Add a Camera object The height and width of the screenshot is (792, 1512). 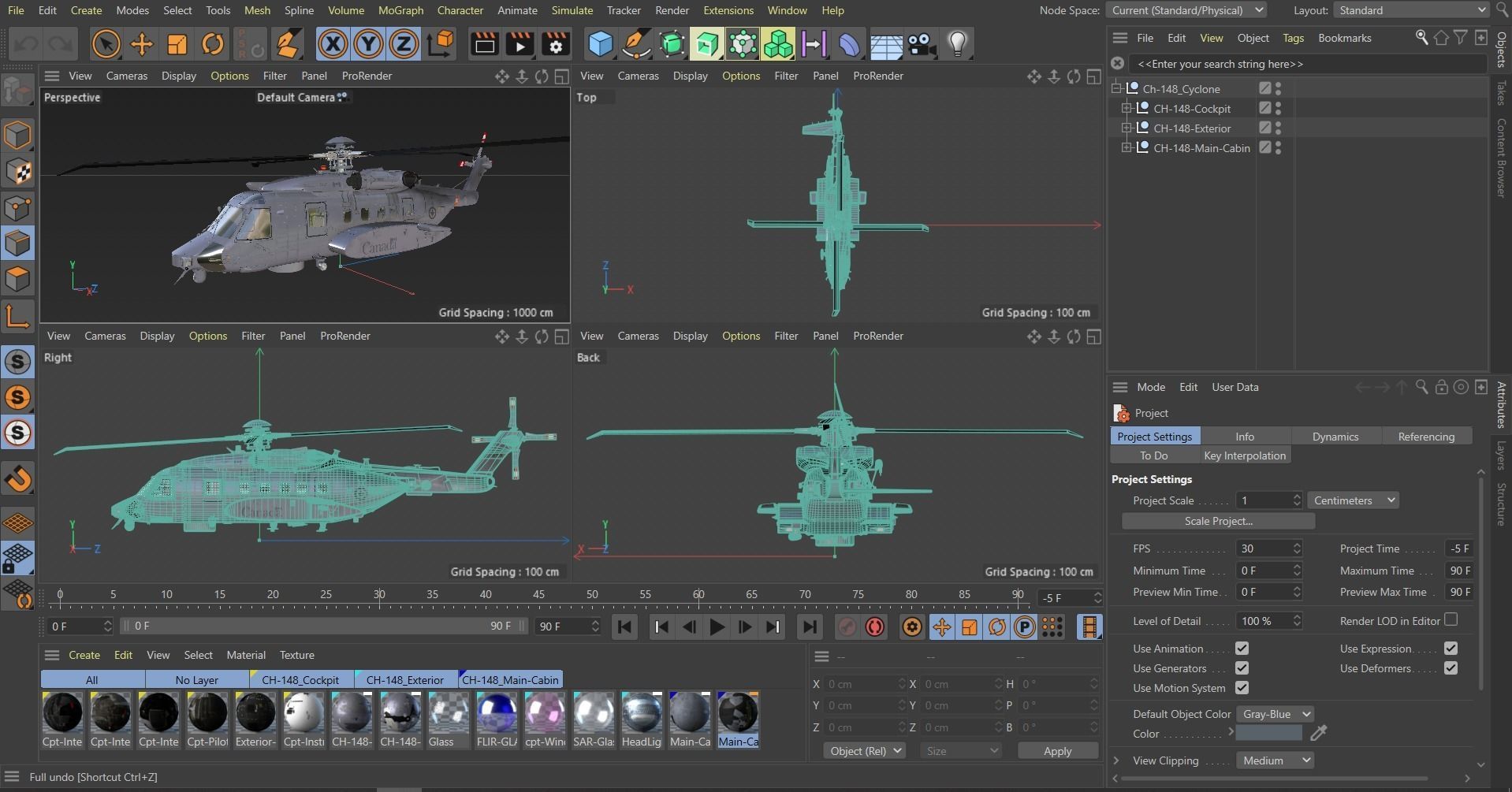[922, 44]
